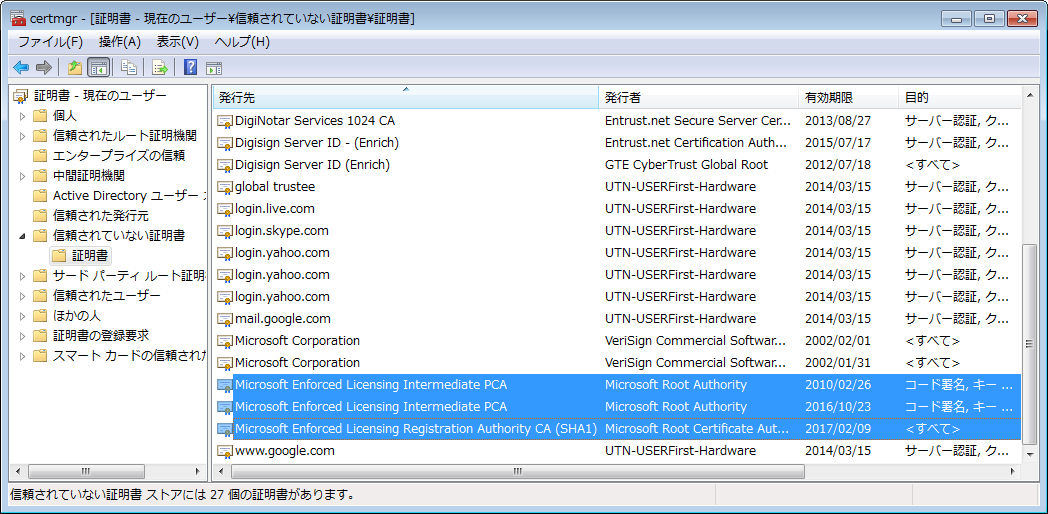Collapse the 信頼されていない証明書 node
1048x514 pixels.
coord(23,236)
